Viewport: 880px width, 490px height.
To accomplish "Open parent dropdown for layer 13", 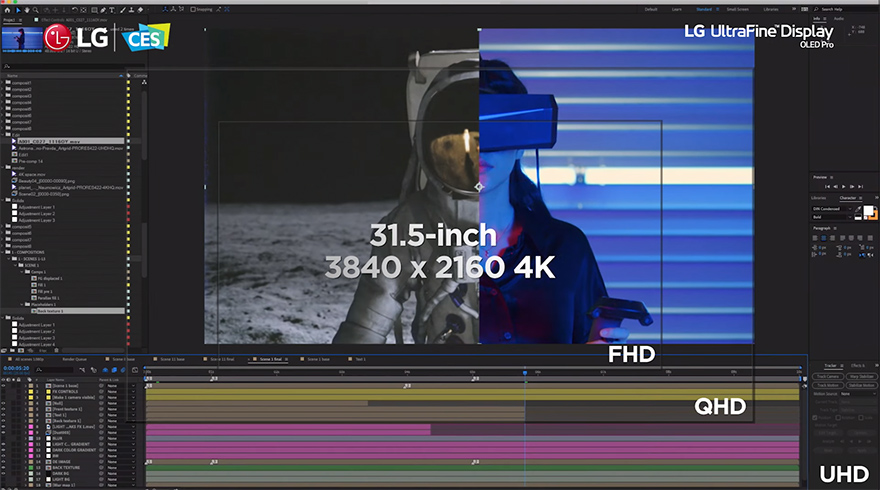I will (121, 456).
